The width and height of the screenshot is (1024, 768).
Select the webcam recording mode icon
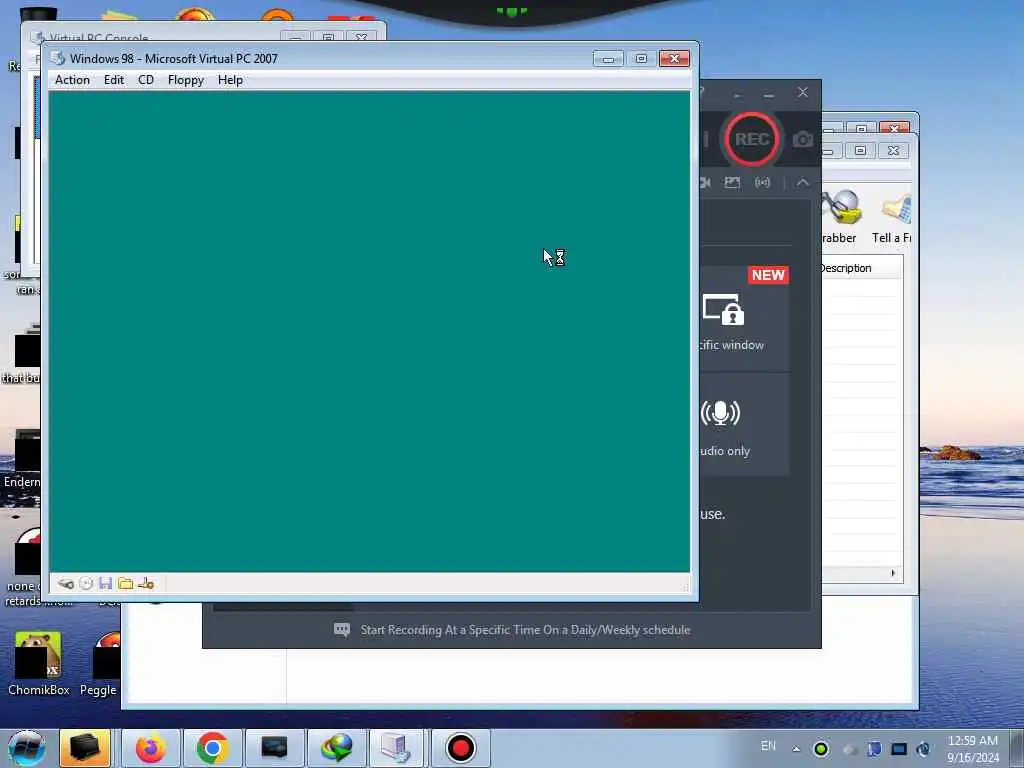click(705, 183)
